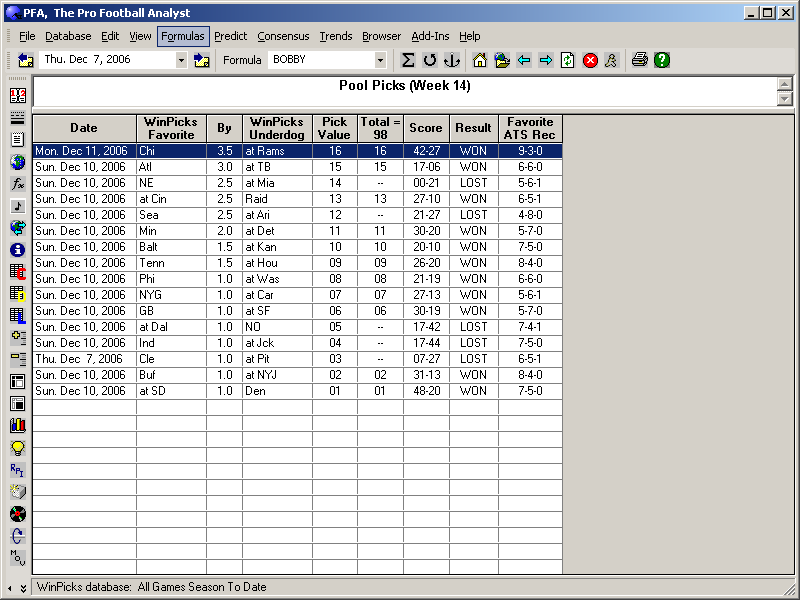The width and height of the screenshot is (800, 600).
Task: Go to the previous date with the folder-arrow icon
Action: 26,60
